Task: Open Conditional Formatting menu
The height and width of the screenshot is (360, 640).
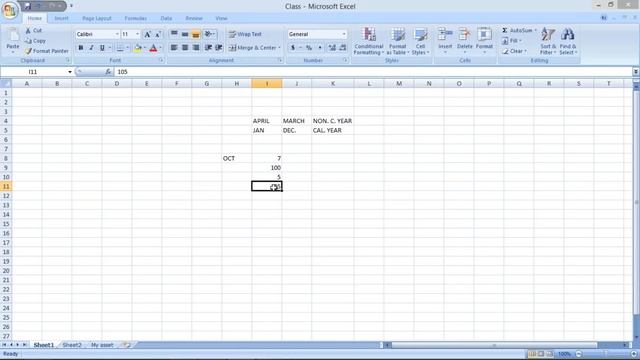Action: click(369, 41)
